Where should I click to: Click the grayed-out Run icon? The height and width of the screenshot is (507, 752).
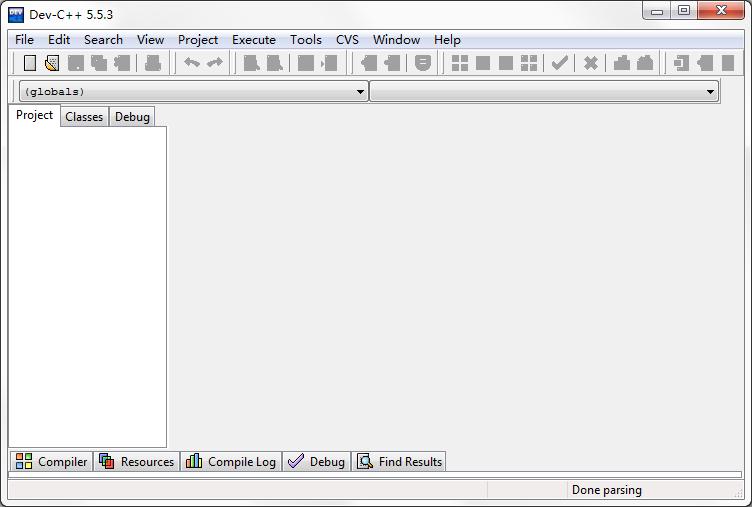pos(483,63)
